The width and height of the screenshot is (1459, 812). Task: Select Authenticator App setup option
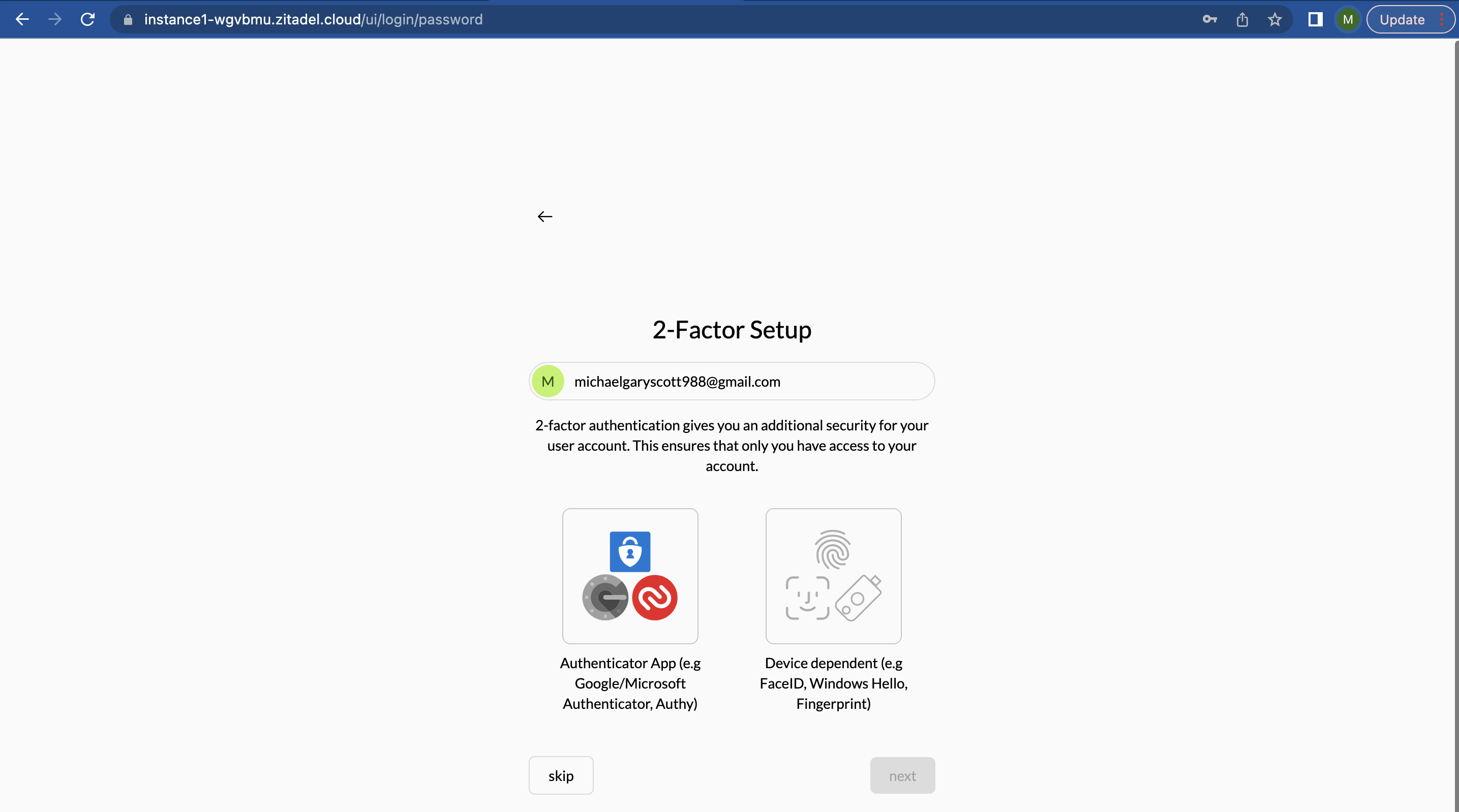click(630, 575)
